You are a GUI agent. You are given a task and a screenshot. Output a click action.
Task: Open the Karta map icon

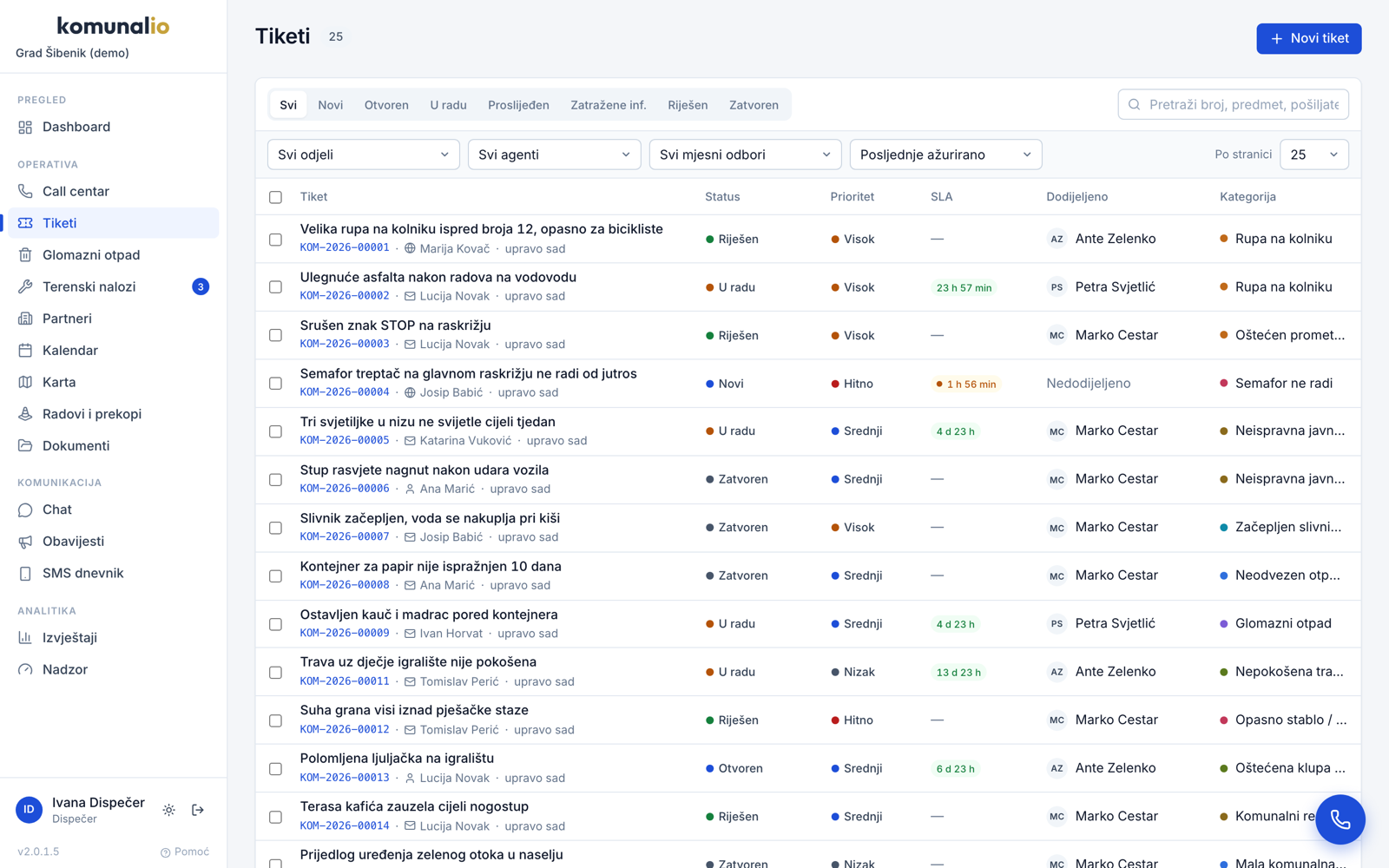click(25, 382)
